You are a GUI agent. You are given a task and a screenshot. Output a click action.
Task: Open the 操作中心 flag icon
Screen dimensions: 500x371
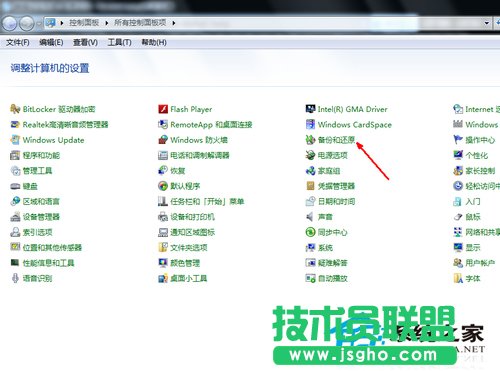click(x=458, y=140)
